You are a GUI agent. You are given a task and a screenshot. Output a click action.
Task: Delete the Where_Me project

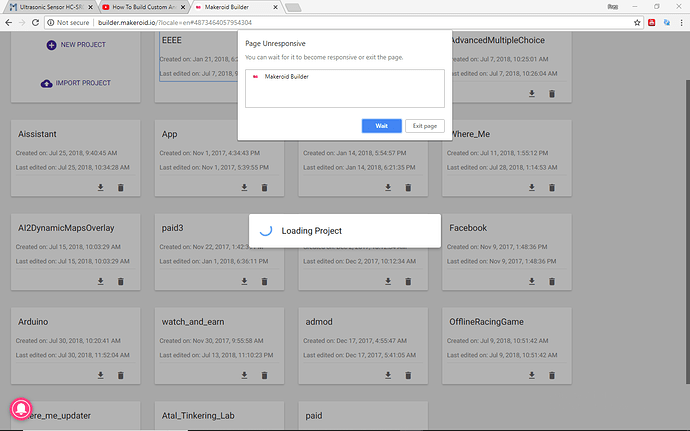552,188
